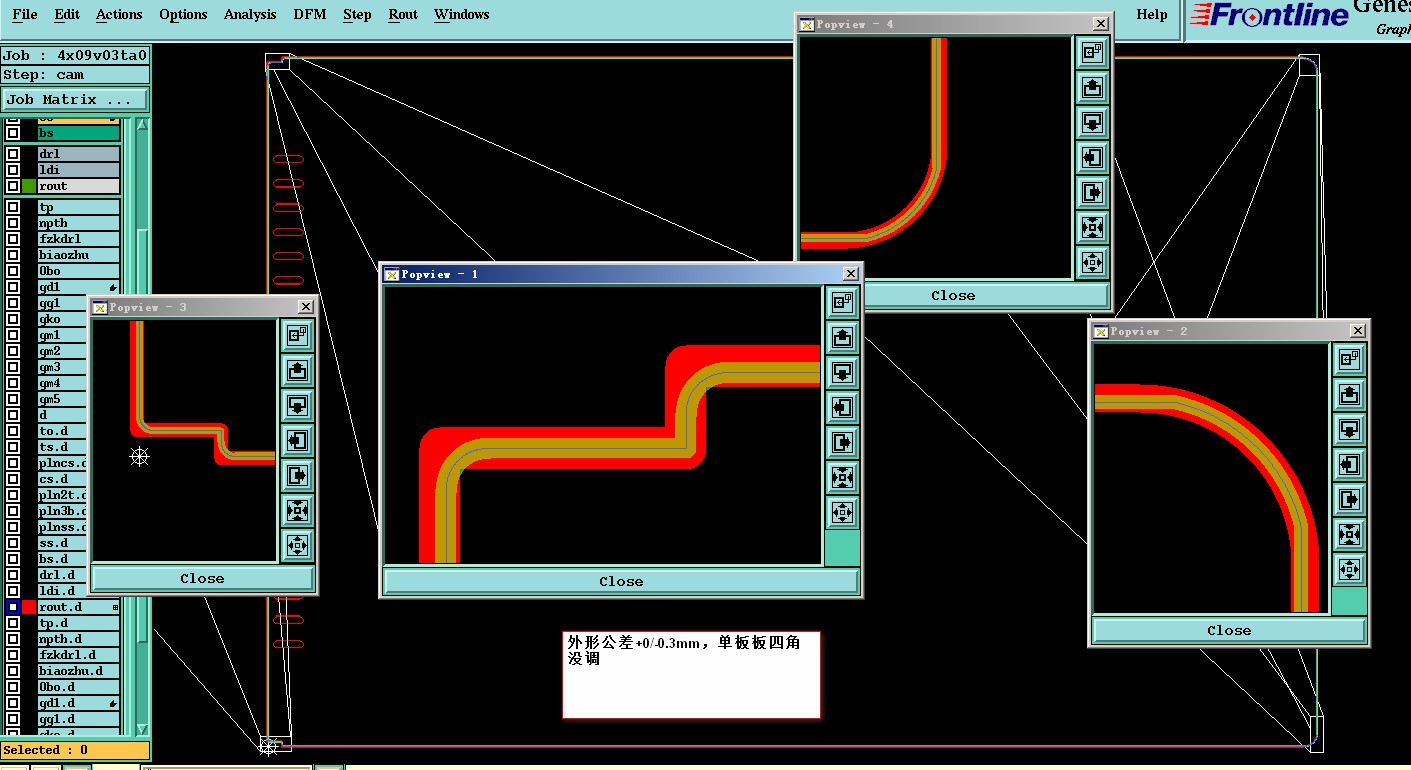Pan left in Popview 3
The height and width of the screenshot is (770, 1411).
[x=297, y=441]
